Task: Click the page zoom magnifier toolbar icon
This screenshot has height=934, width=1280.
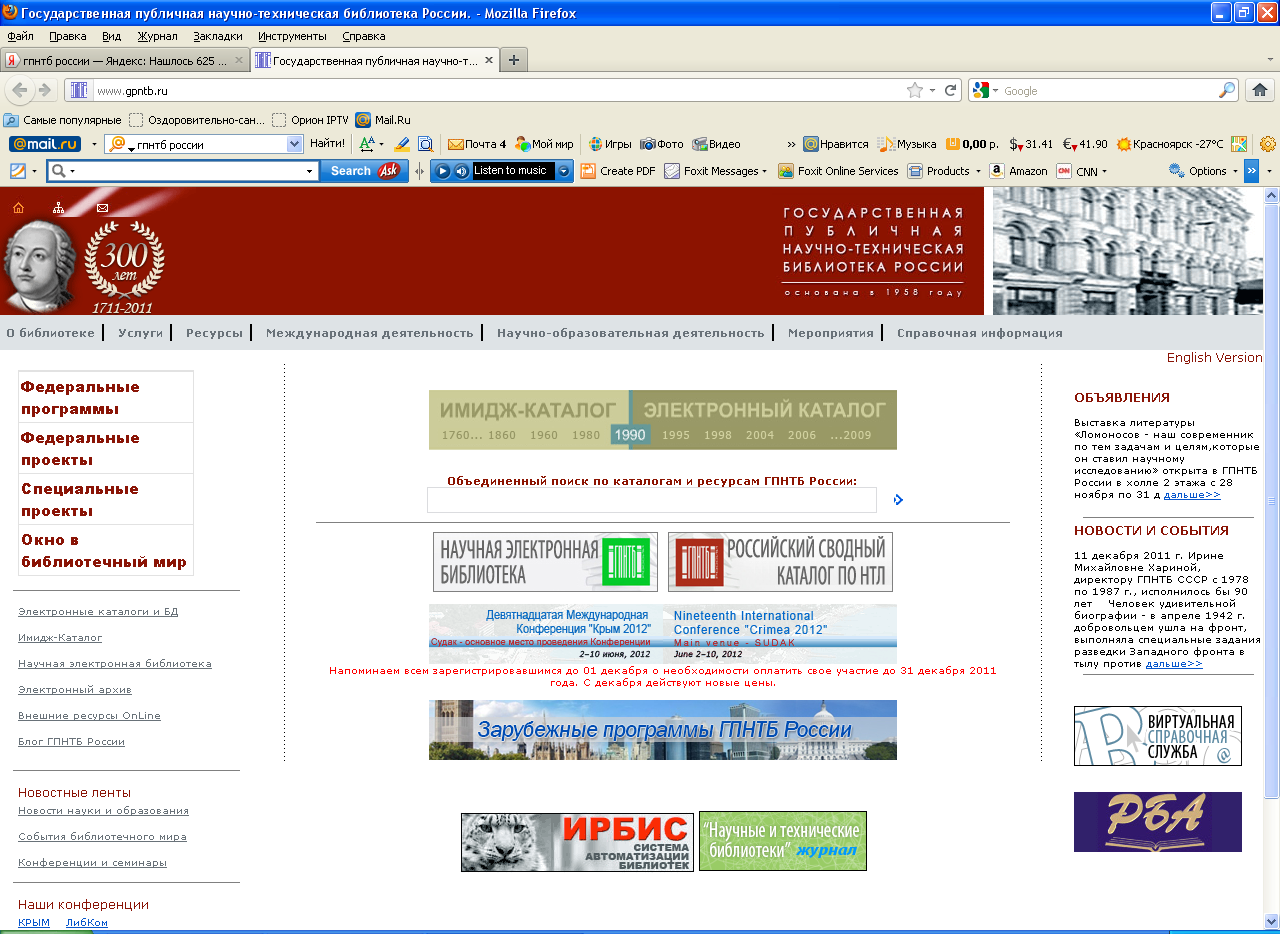Action: pyautogui.click(x=425, y=144)
